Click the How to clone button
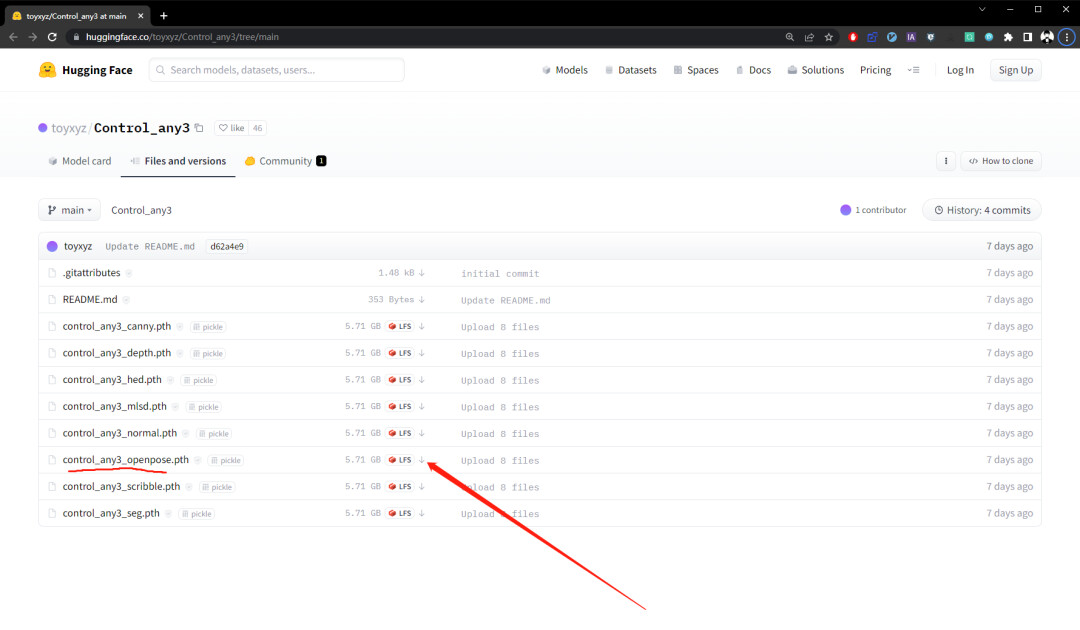The image size is (1080, 630). click(1001, 161)
